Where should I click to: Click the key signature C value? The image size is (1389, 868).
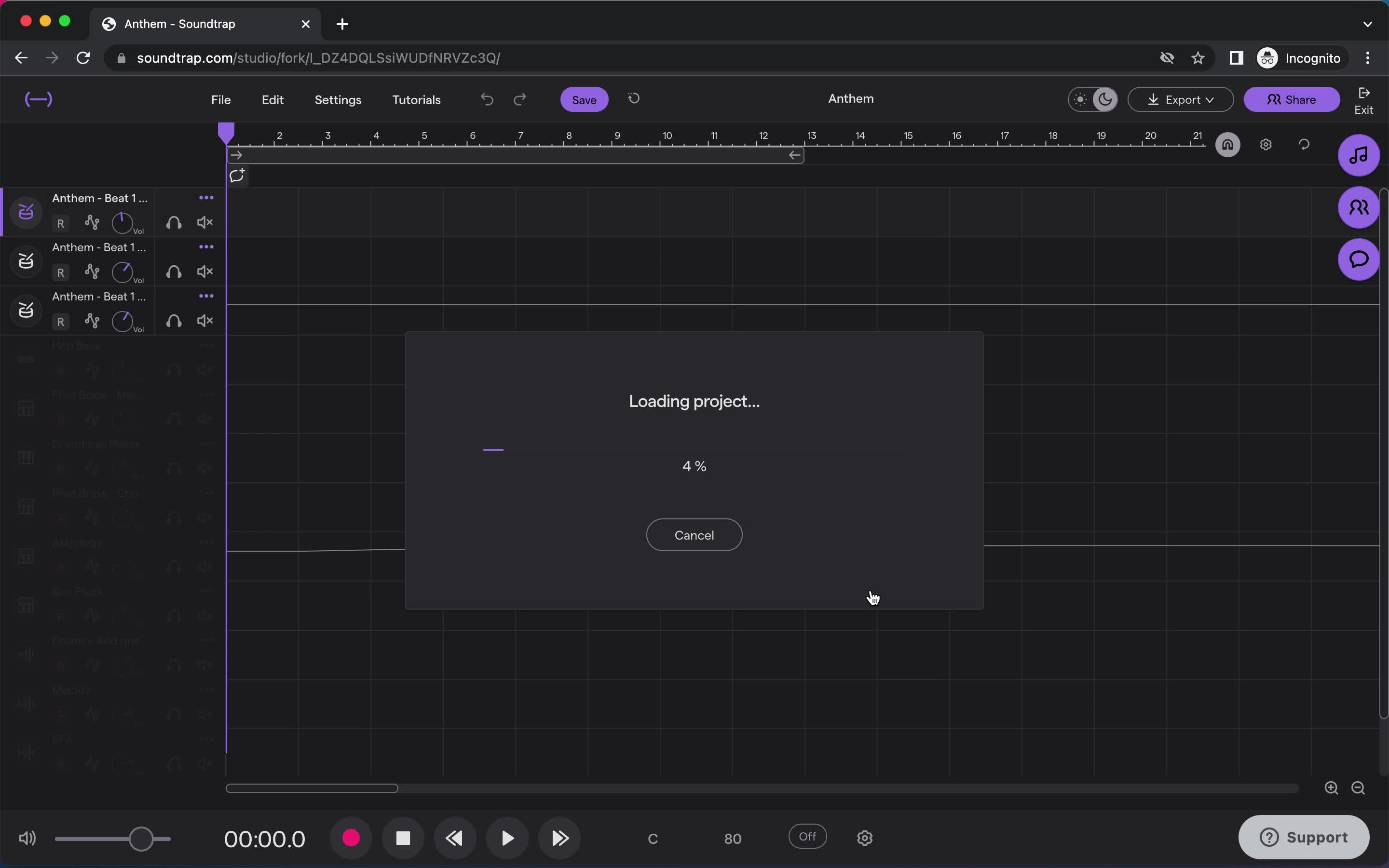(653, 839)
